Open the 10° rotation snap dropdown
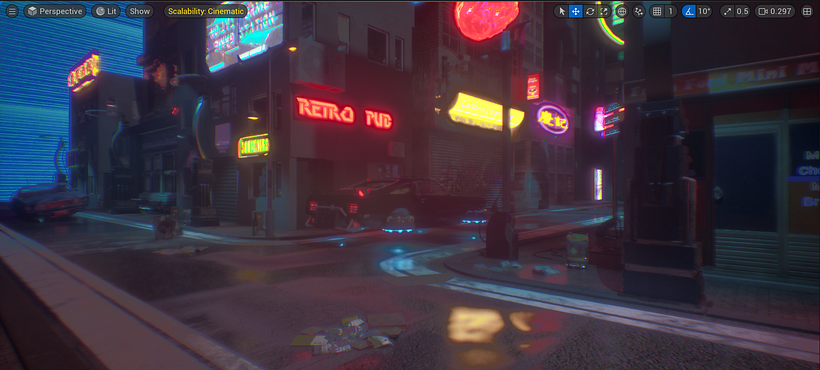 pos(704,11)
